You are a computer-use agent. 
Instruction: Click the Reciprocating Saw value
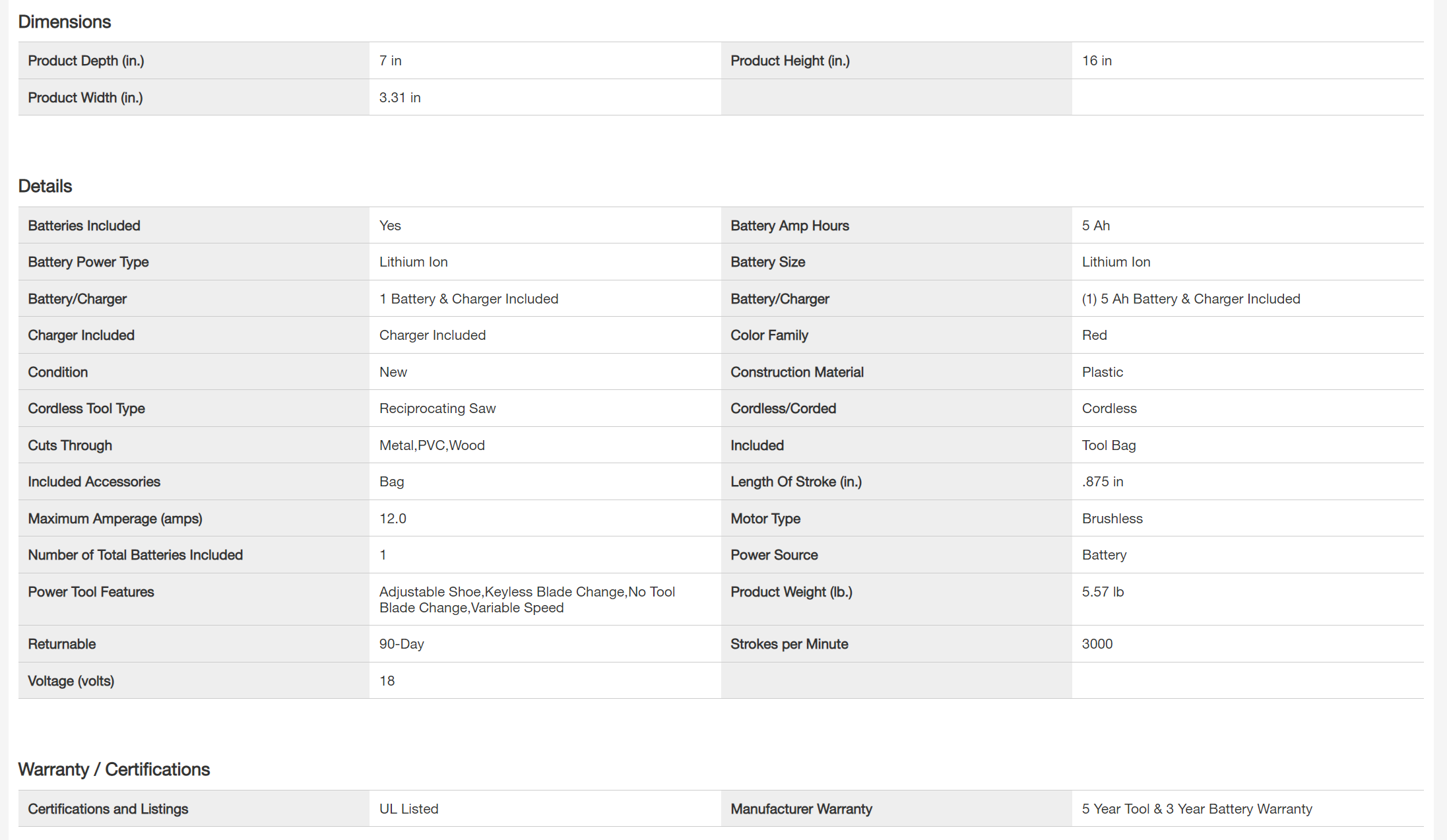click(437, 408)
